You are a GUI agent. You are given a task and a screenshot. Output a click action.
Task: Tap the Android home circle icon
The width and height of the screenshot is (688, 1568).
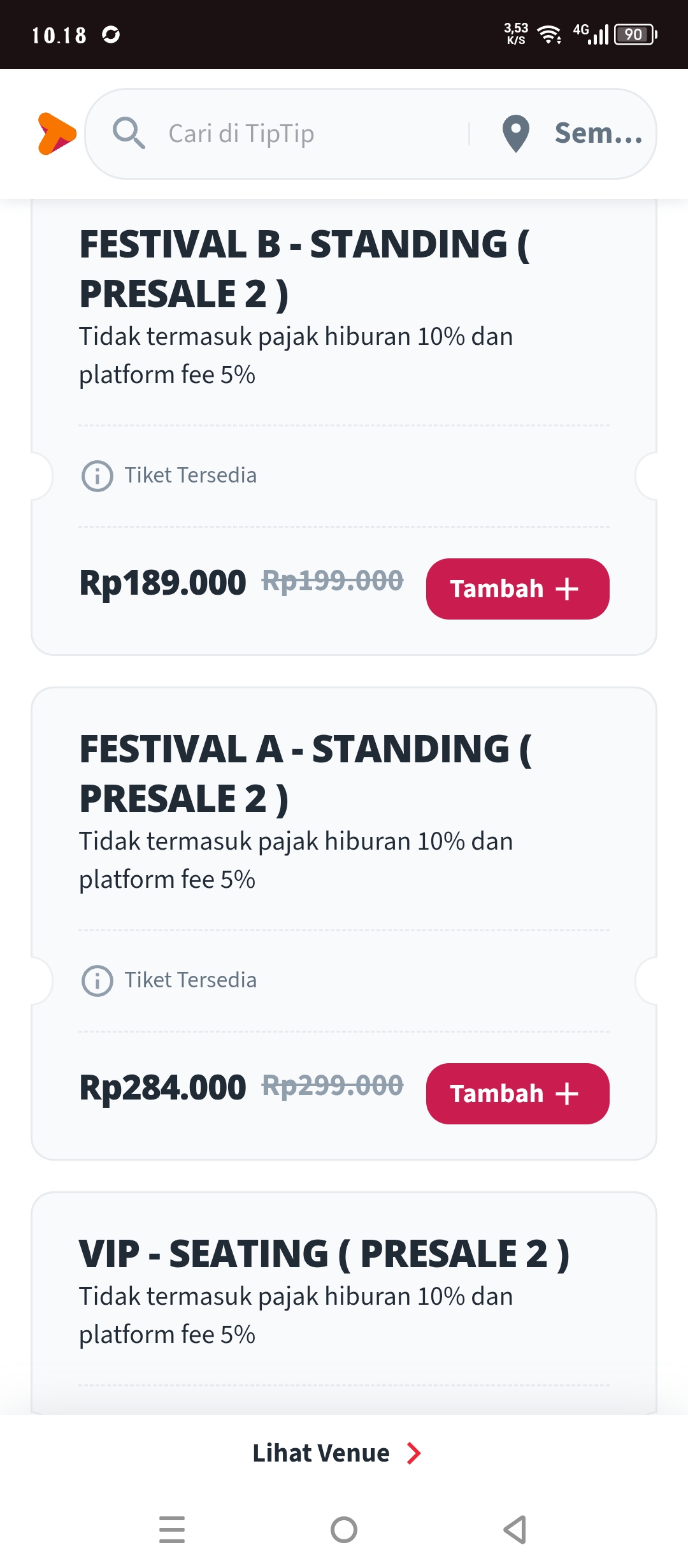(344, 1530)
